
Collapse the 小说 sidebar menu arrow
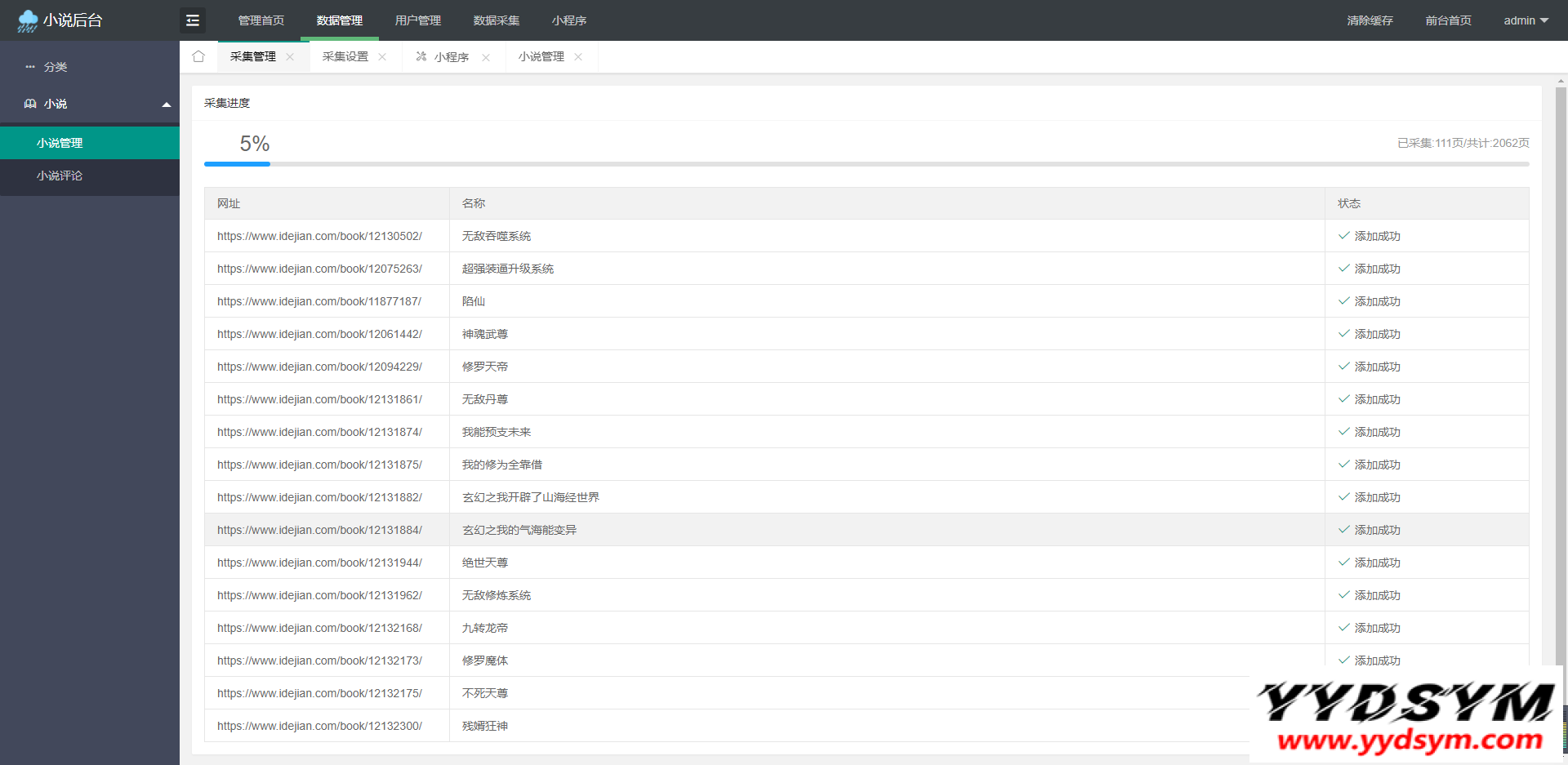pos(167,105)
